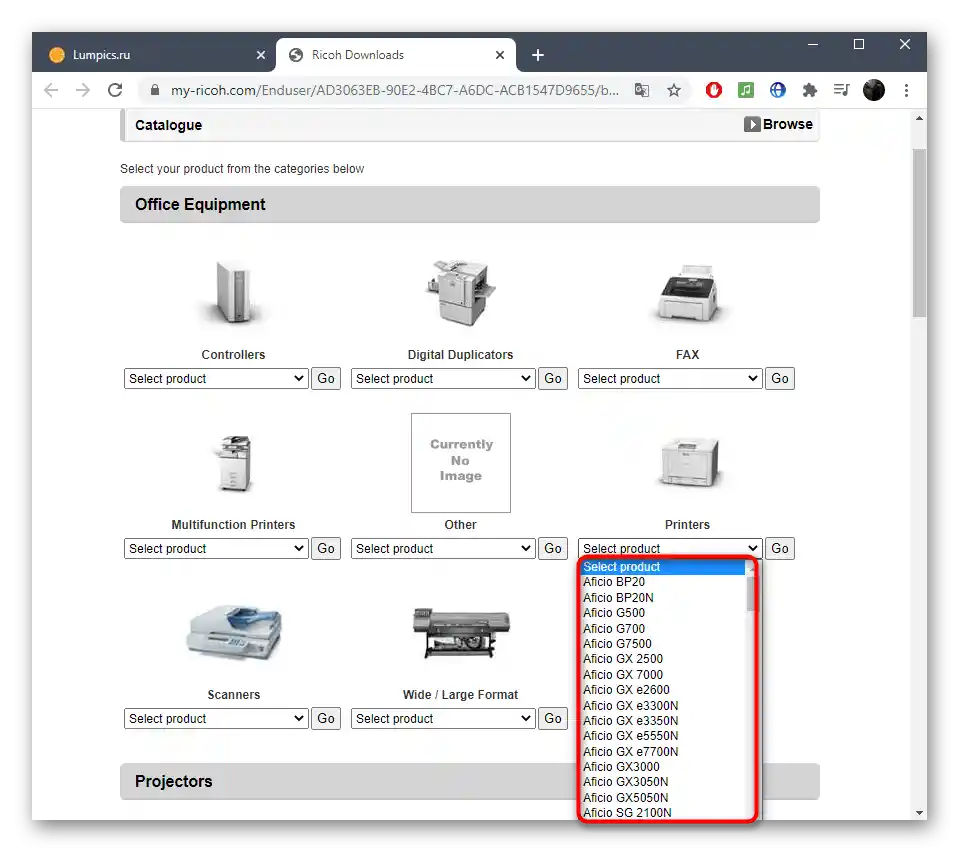
Task: Open the Wide / Large Format dropdown
Action: pos(443,719)
